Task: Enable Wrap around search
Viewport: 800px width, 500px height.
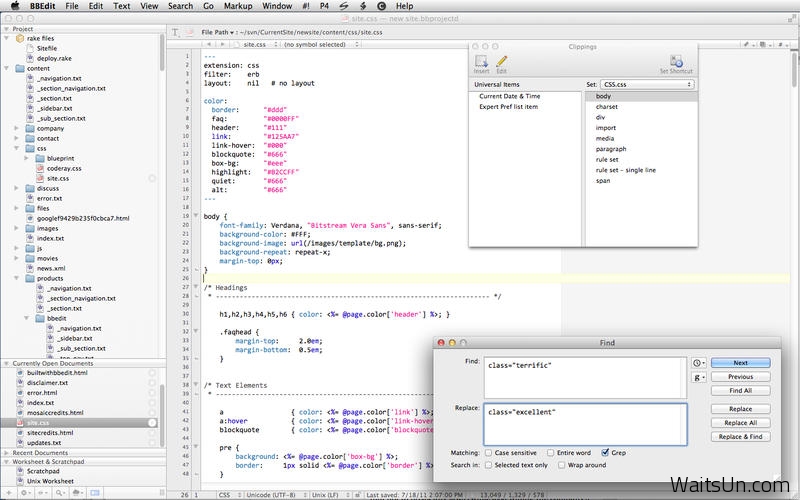Action: (x=562, y=465)
